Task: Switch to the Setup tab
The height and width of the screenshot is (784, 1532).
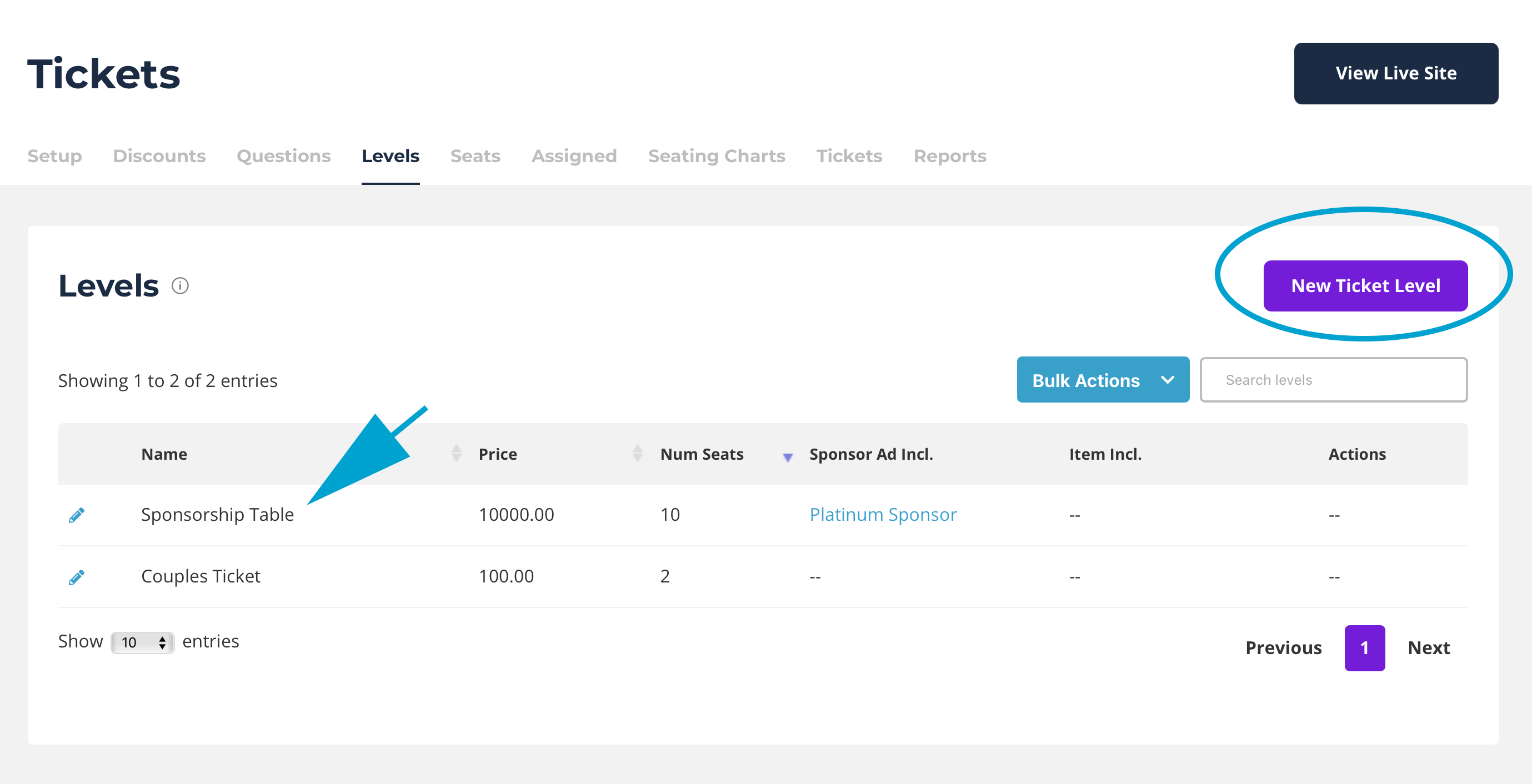Action: (x=54, y=155)
